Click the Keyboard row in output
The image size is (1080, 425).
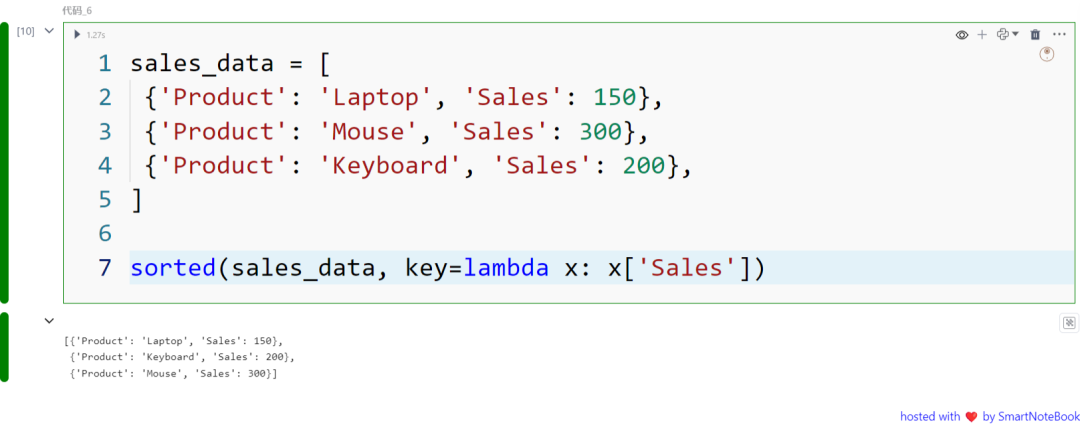pos(182,357)
